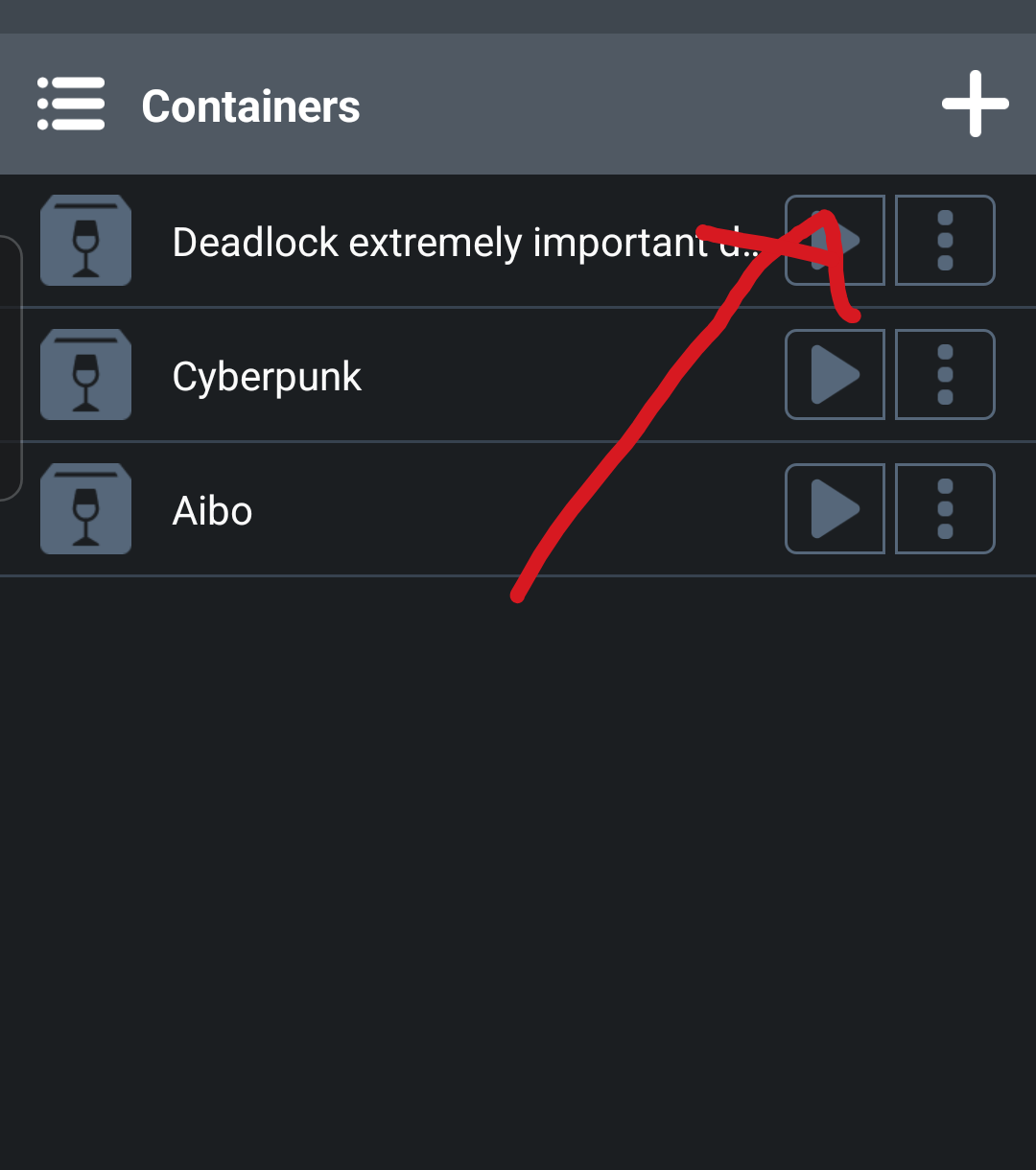Show the Cyberpunk container options menu
The height and width of the screenshot is (1170, 1036).
945,375
